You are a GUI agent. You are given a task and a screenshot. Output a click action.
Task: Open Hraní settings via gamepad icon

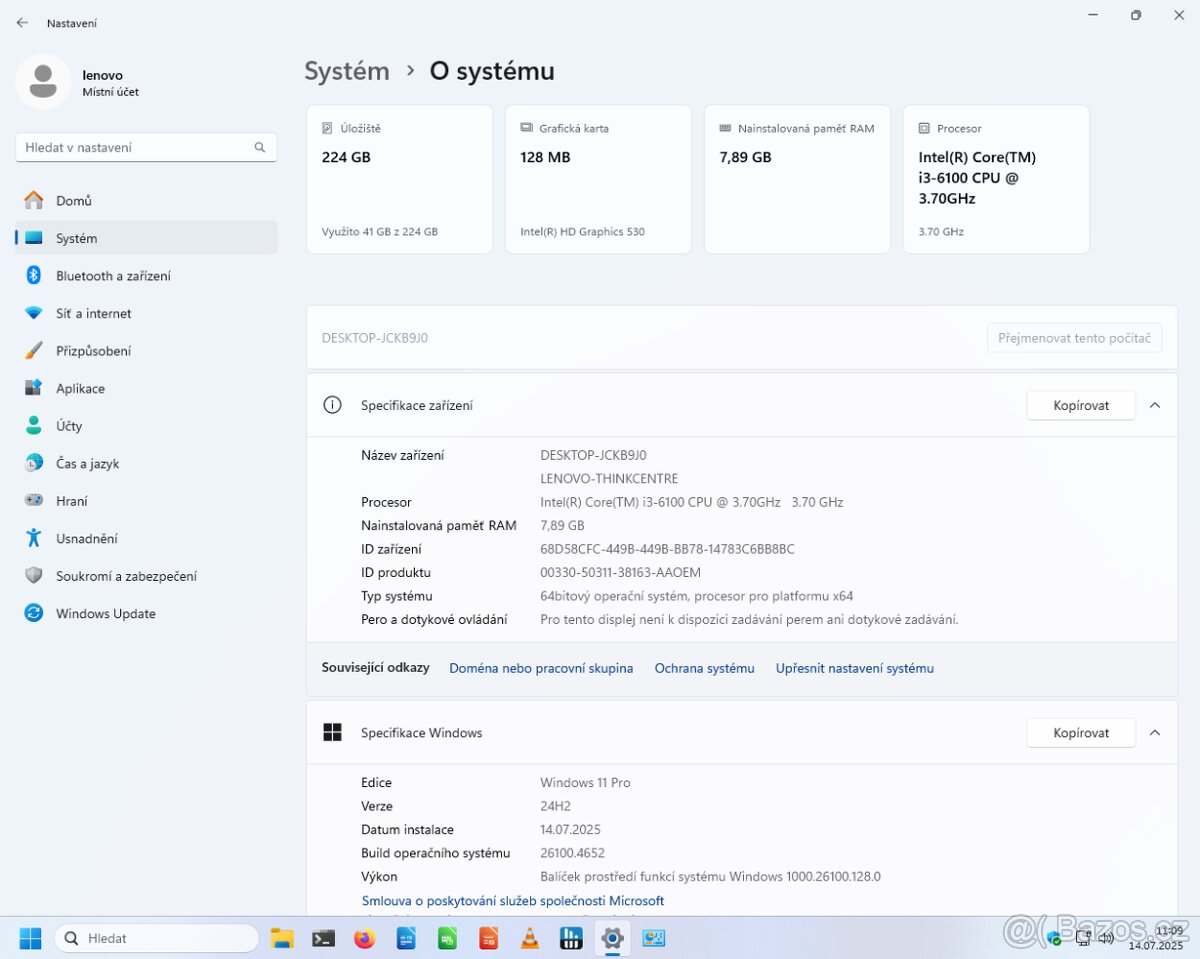(31, 500)
